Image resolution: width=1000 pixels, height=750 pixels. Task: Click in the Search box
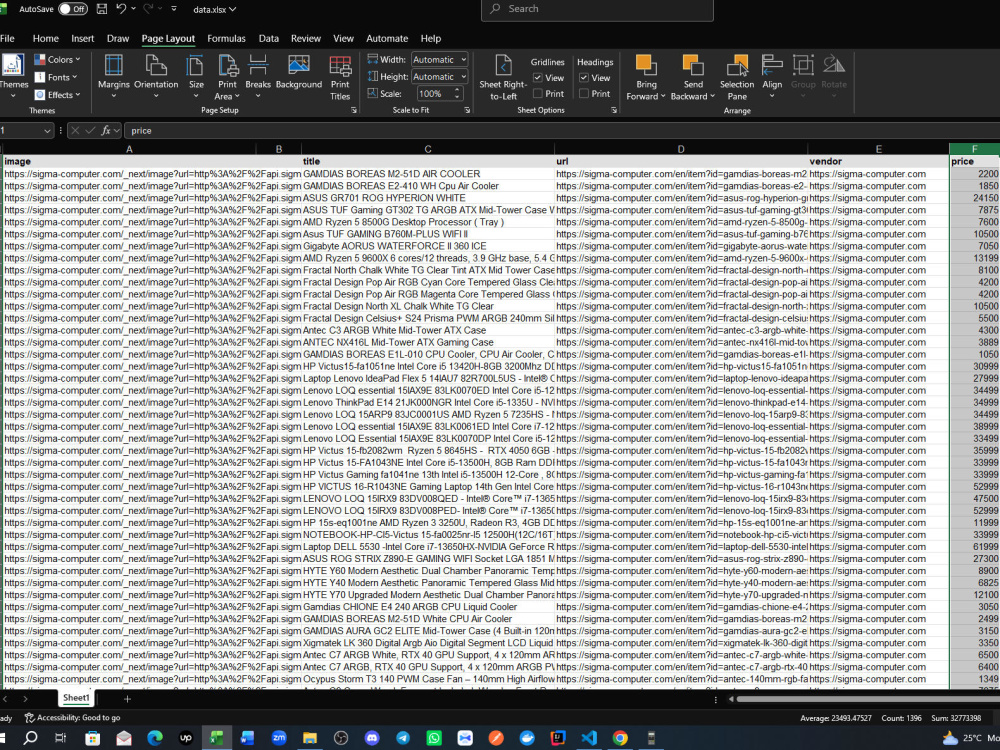(x=597, y=9)
